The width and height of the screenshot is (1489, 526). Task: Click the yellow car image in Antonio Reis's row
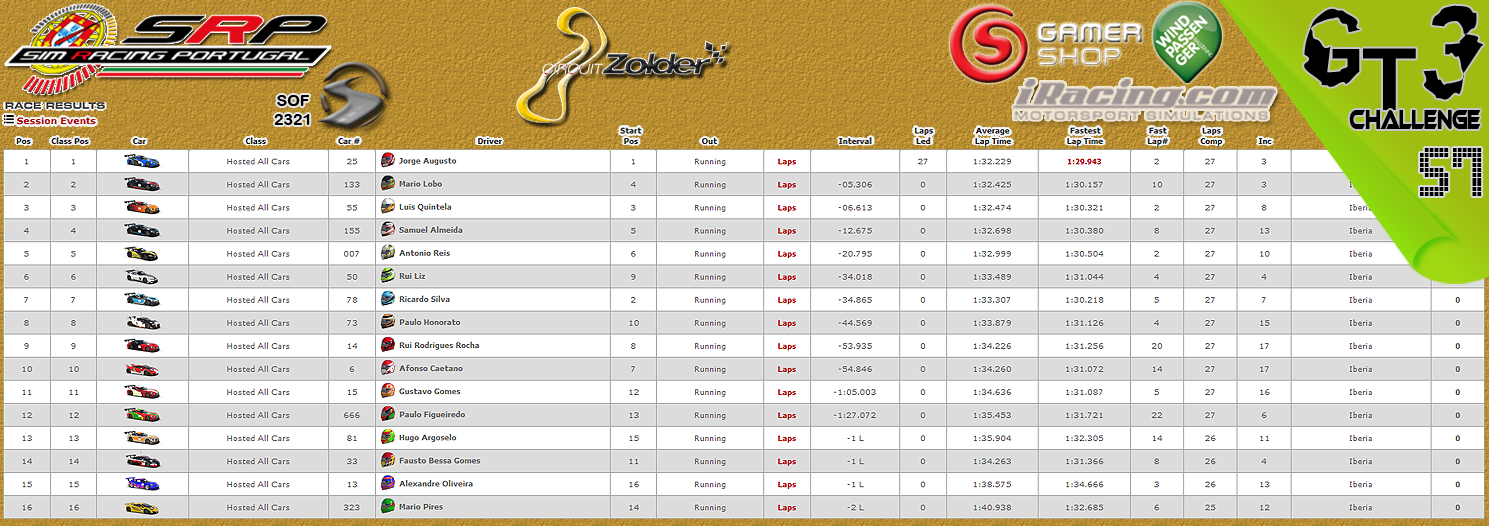(x=141, y=253)
